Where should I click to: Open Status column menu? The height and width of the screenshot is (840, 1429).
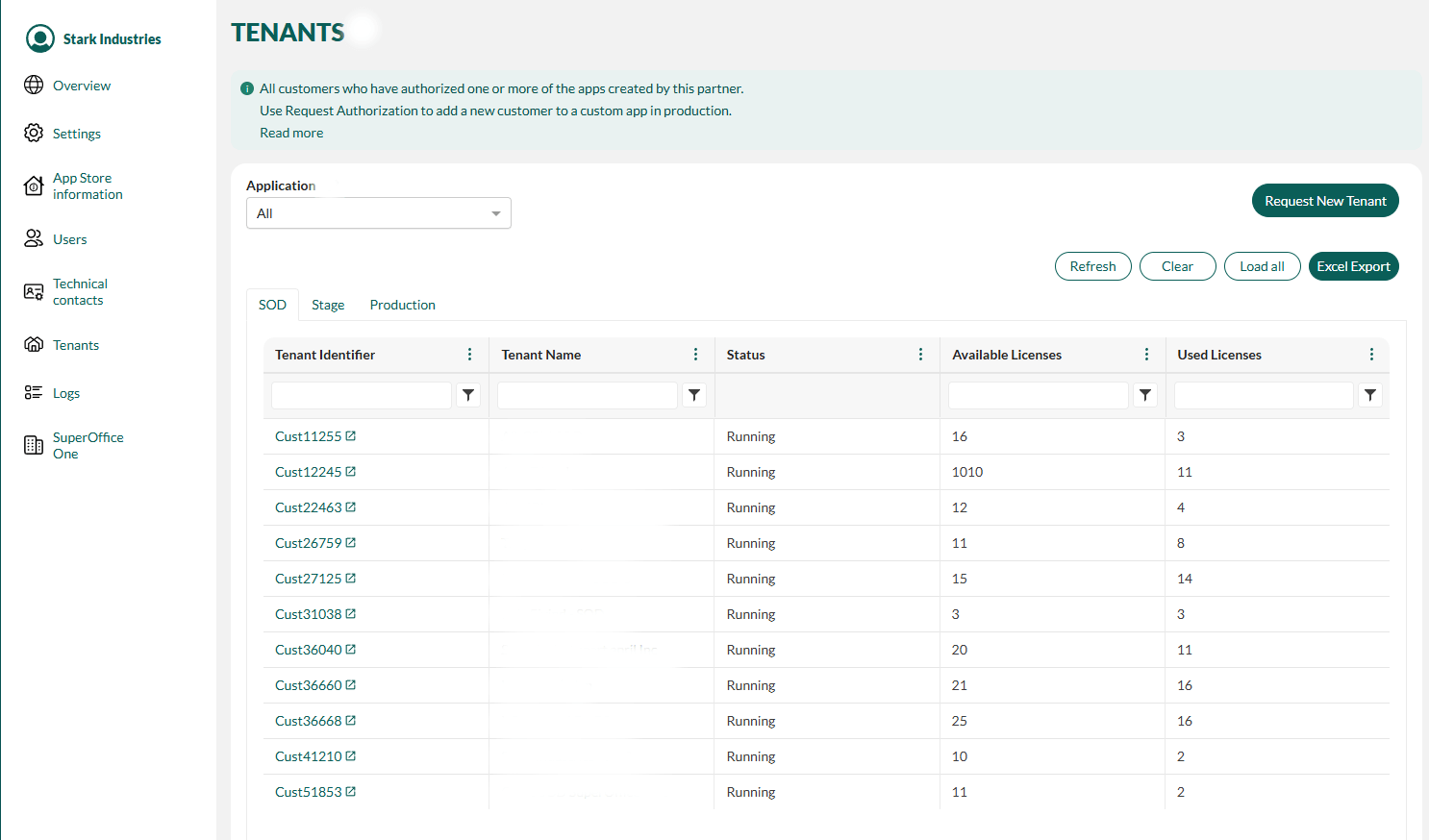(921, 355)
